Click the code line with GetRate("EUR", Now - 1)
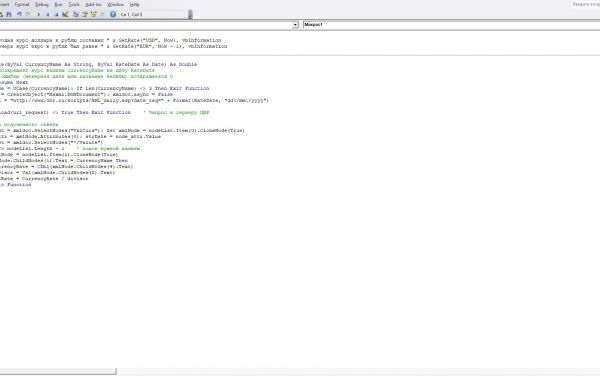The width and height of the screenshot is (600, 376). (x=114, y=46)
